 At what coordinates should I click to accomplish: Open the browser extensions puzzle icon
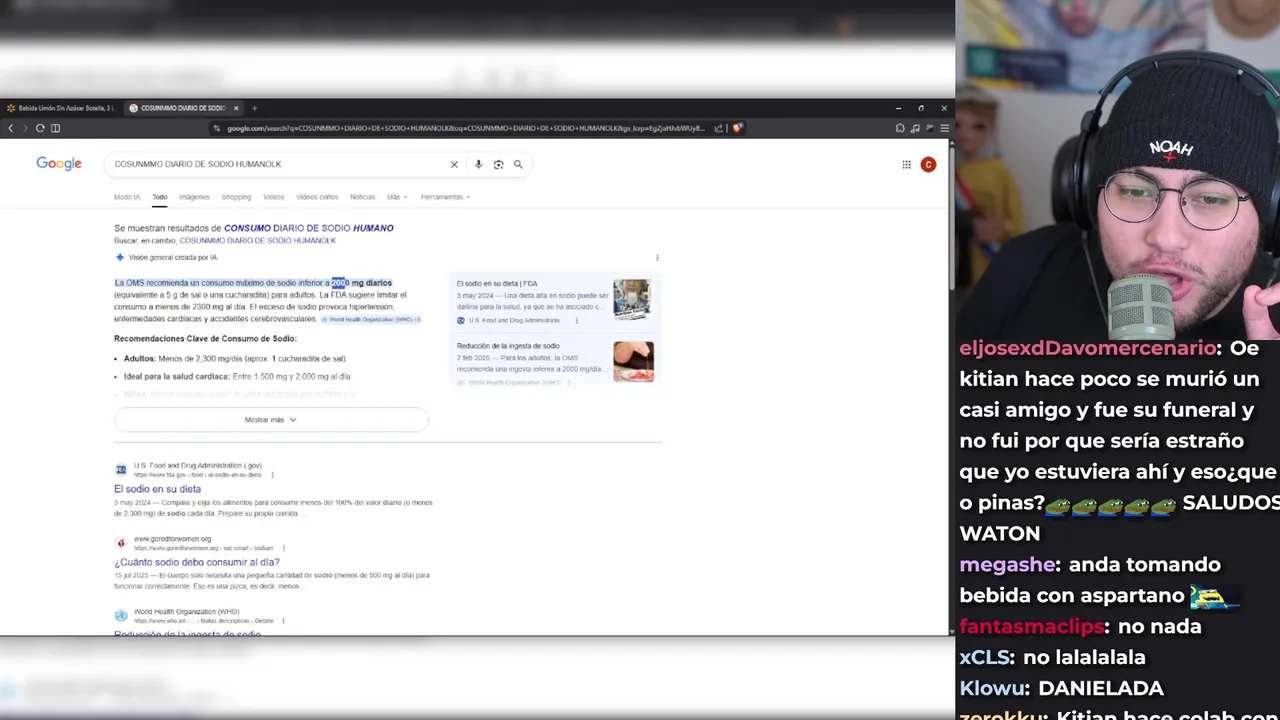(x=900, y=128)
